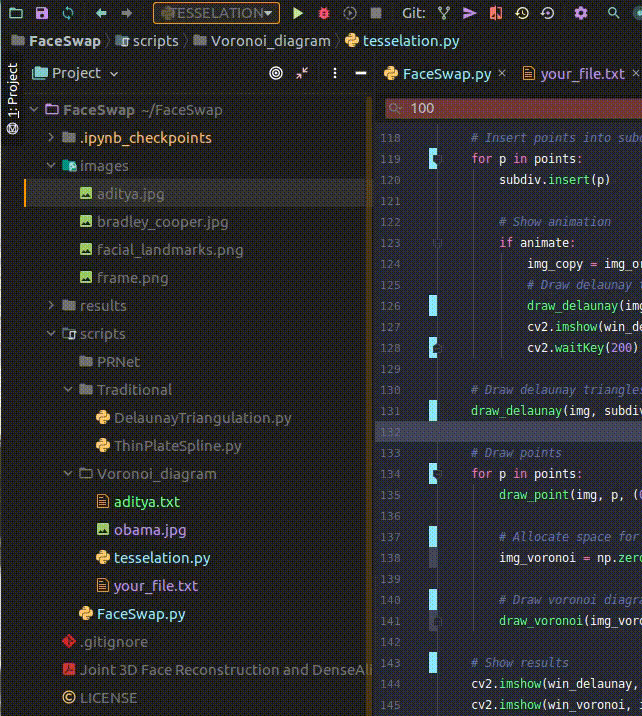The image size is (642, 716).
Task: Locate current file with the target icon
Action: tap(276, 73)
